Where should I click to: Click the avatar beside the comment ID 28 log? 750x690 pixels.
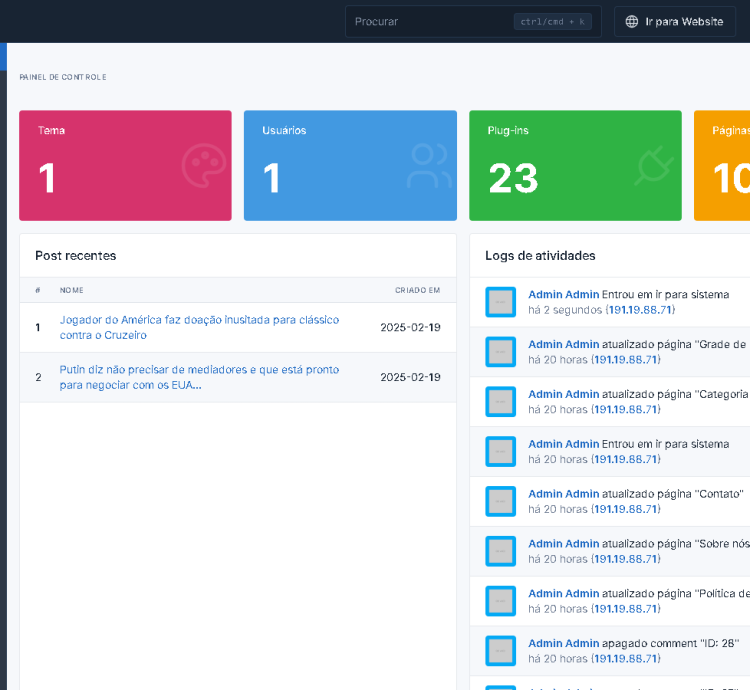point(500,651)
